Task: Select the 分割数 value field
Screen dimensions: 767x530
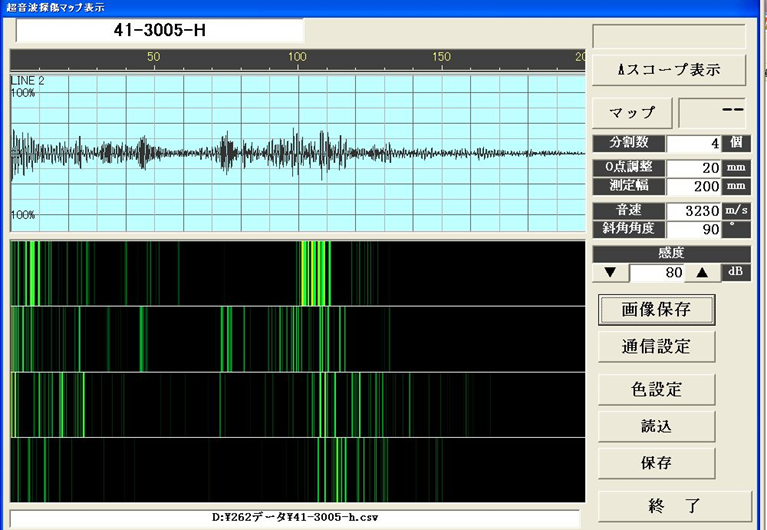Action: tap(693, 144)
